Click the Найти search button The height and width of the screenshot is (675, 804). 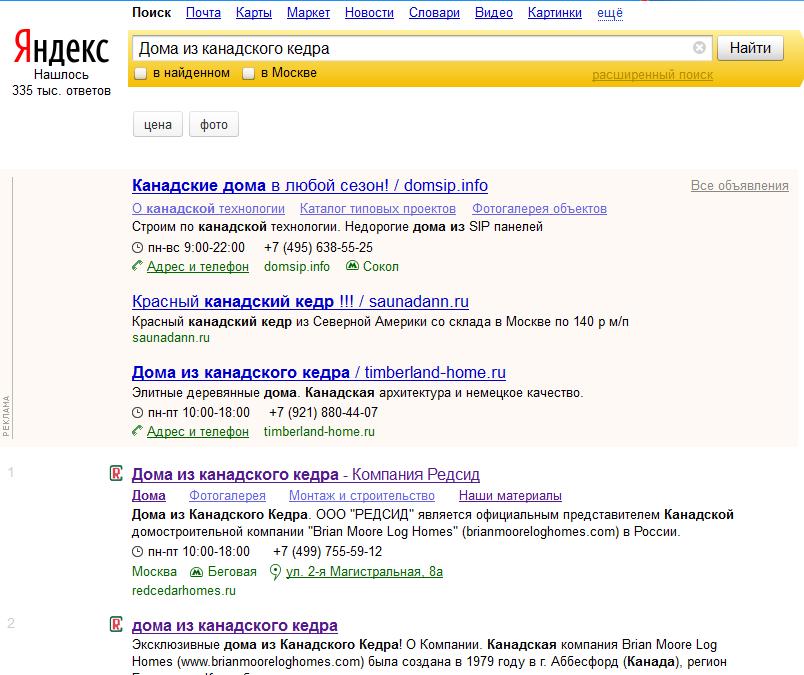pyautogui.click(x=750, y=48)
